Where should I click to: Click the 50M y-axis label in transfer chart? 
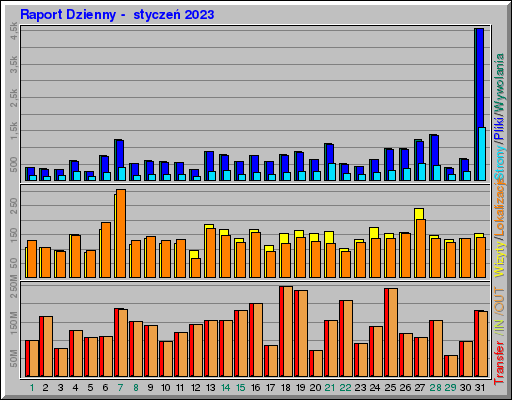[13, 359]
